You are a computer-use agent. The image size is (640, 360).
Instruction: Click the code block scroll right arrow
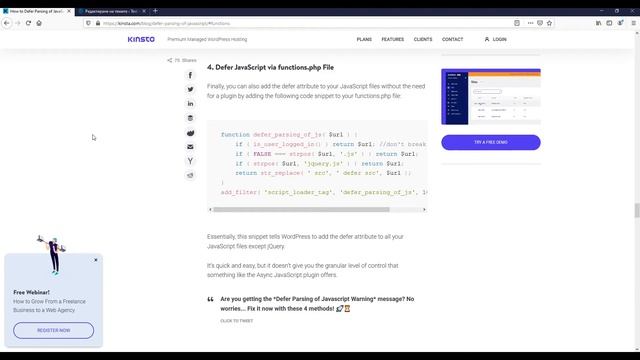coord(424,209)
